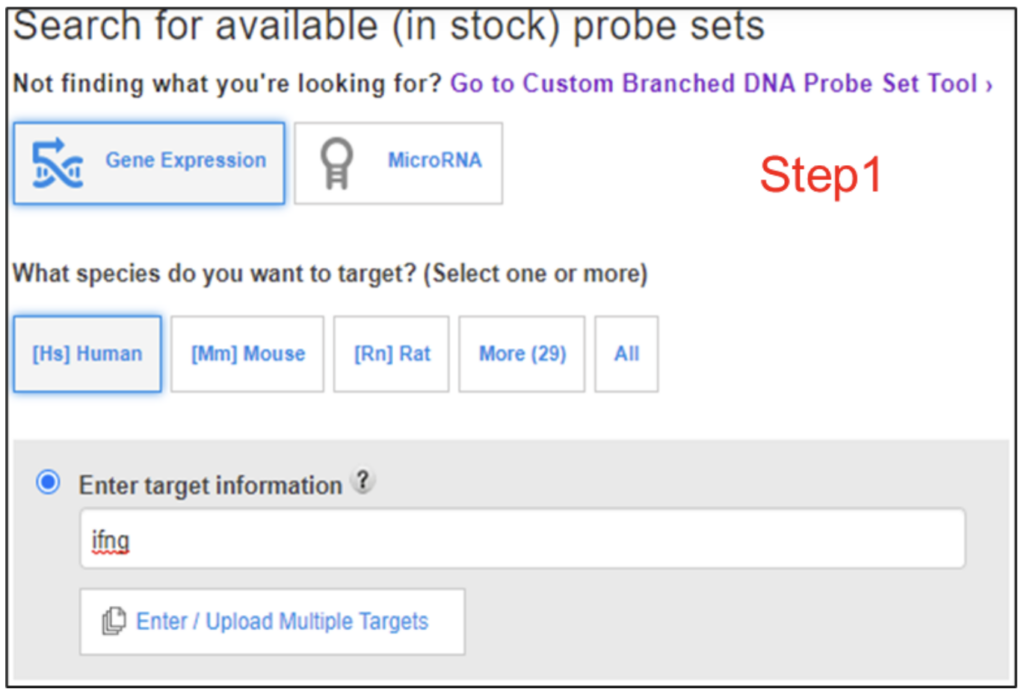Click the MicroRNA hairpin loop icon

(336, 163)
